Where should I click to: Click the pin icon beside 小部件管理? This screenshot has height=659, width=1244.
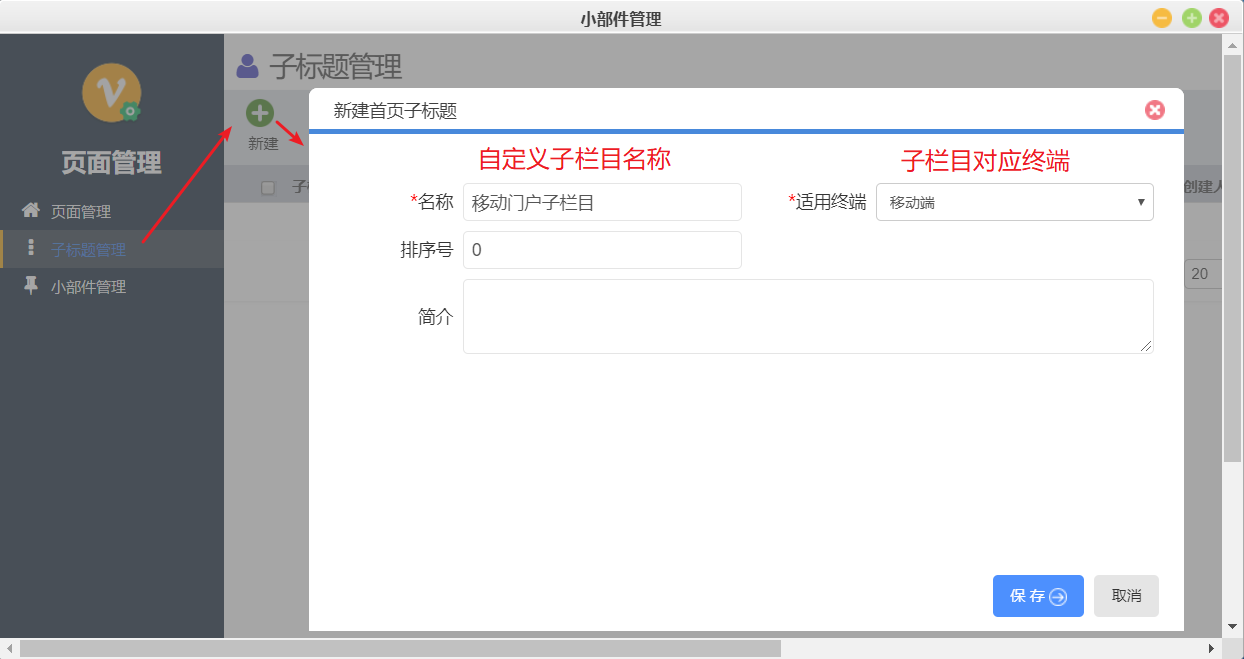coord(31,286)
